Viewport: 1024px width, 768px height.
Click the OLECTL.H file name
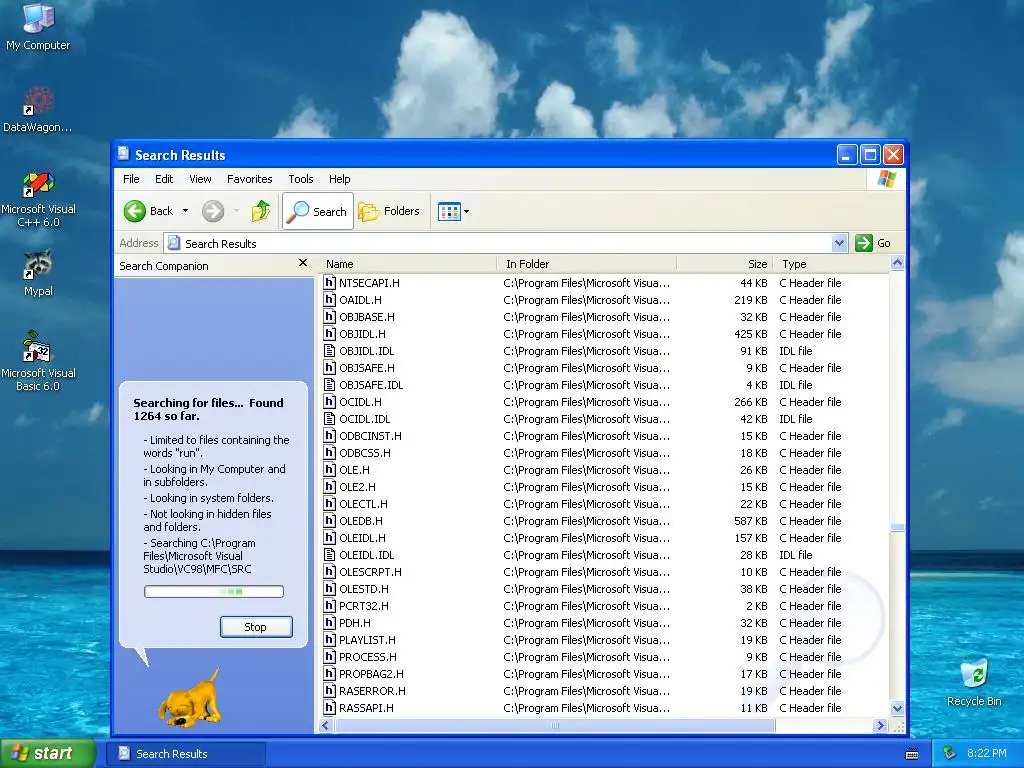[364, 504]
